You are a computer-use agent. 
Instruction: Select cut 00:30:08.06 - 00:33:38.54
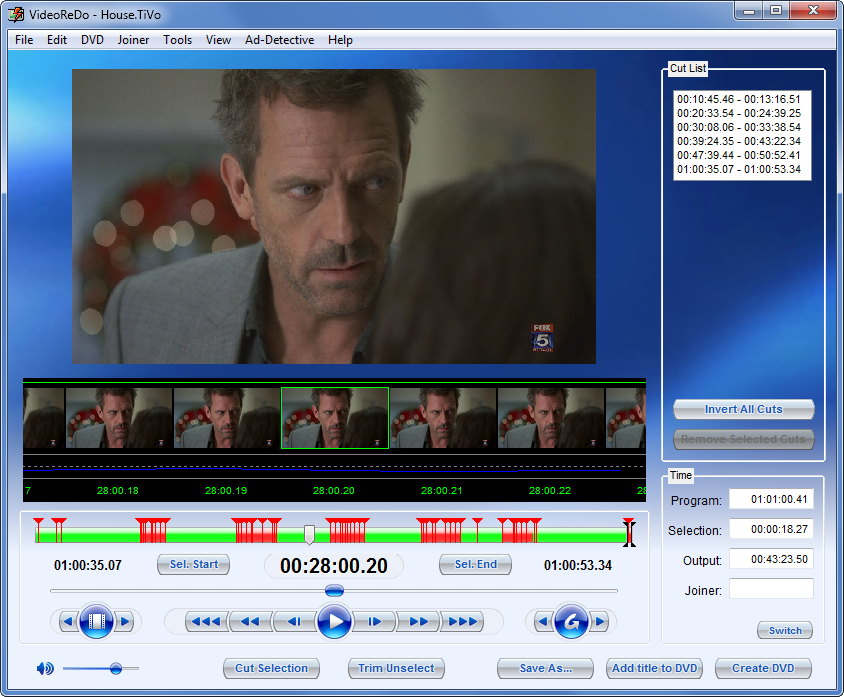coord(738,127)
